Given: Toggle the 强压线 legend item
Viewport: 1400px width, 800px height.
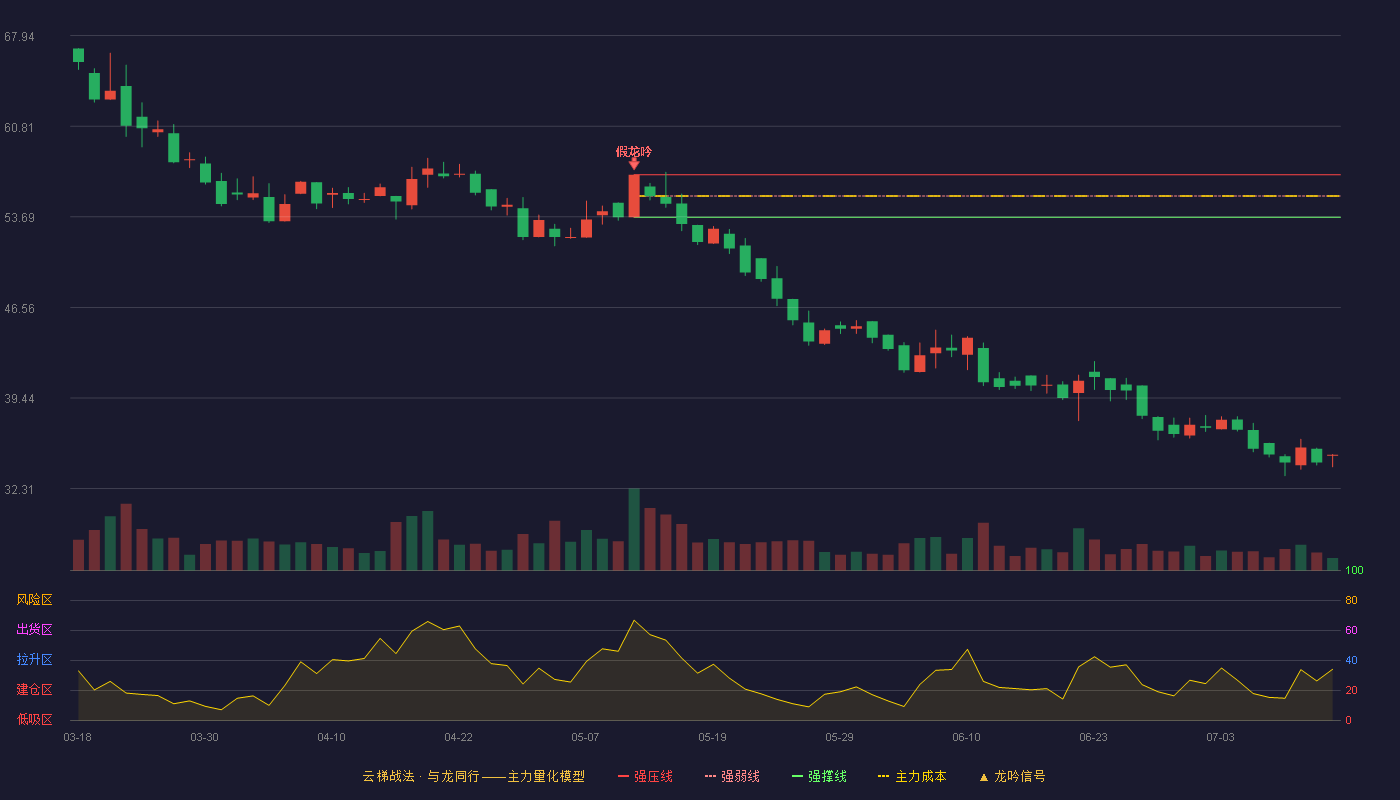Looking at the screenshot, I should pos(645,776).
